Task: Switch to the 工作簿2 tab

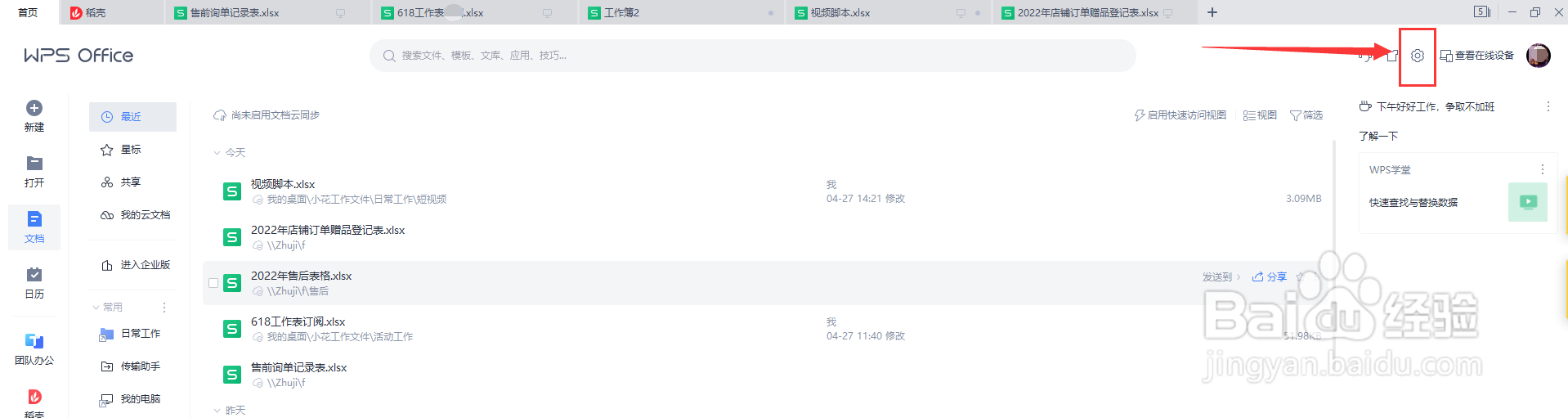Action: coord(681,12)
